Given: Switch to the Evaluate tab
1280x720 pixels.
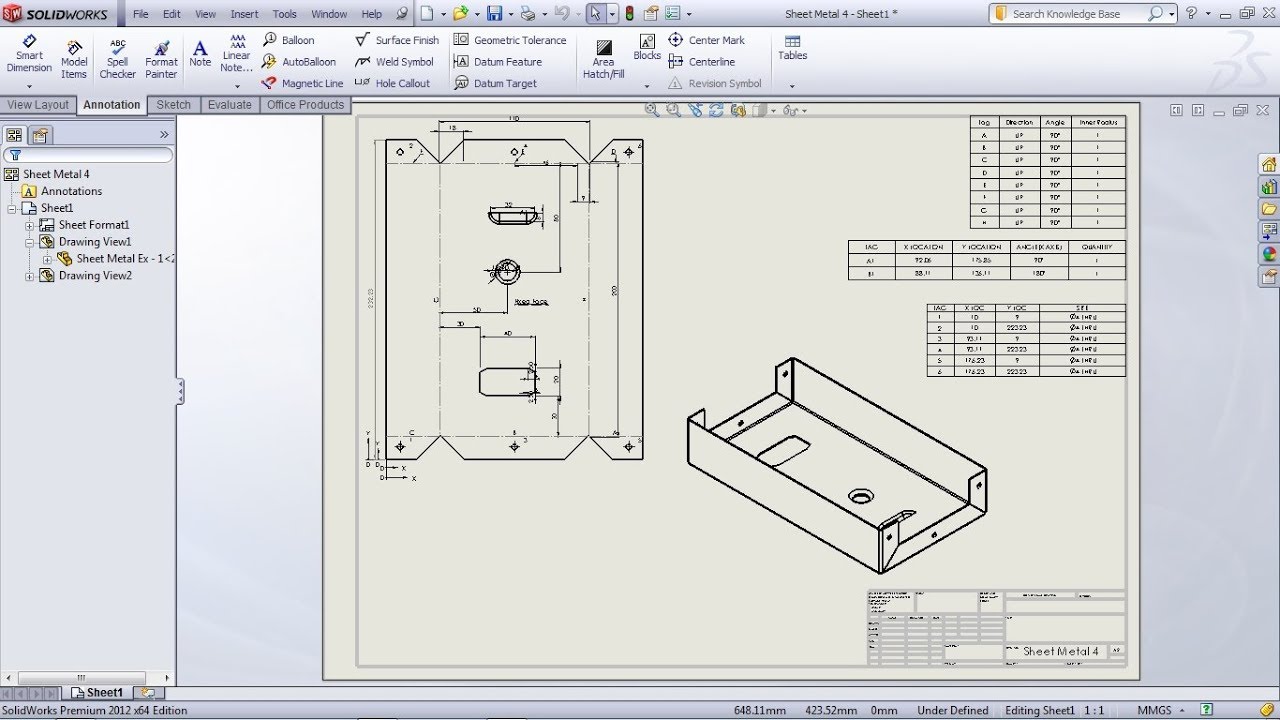Looking at the screenshot, I should point(229,105).
